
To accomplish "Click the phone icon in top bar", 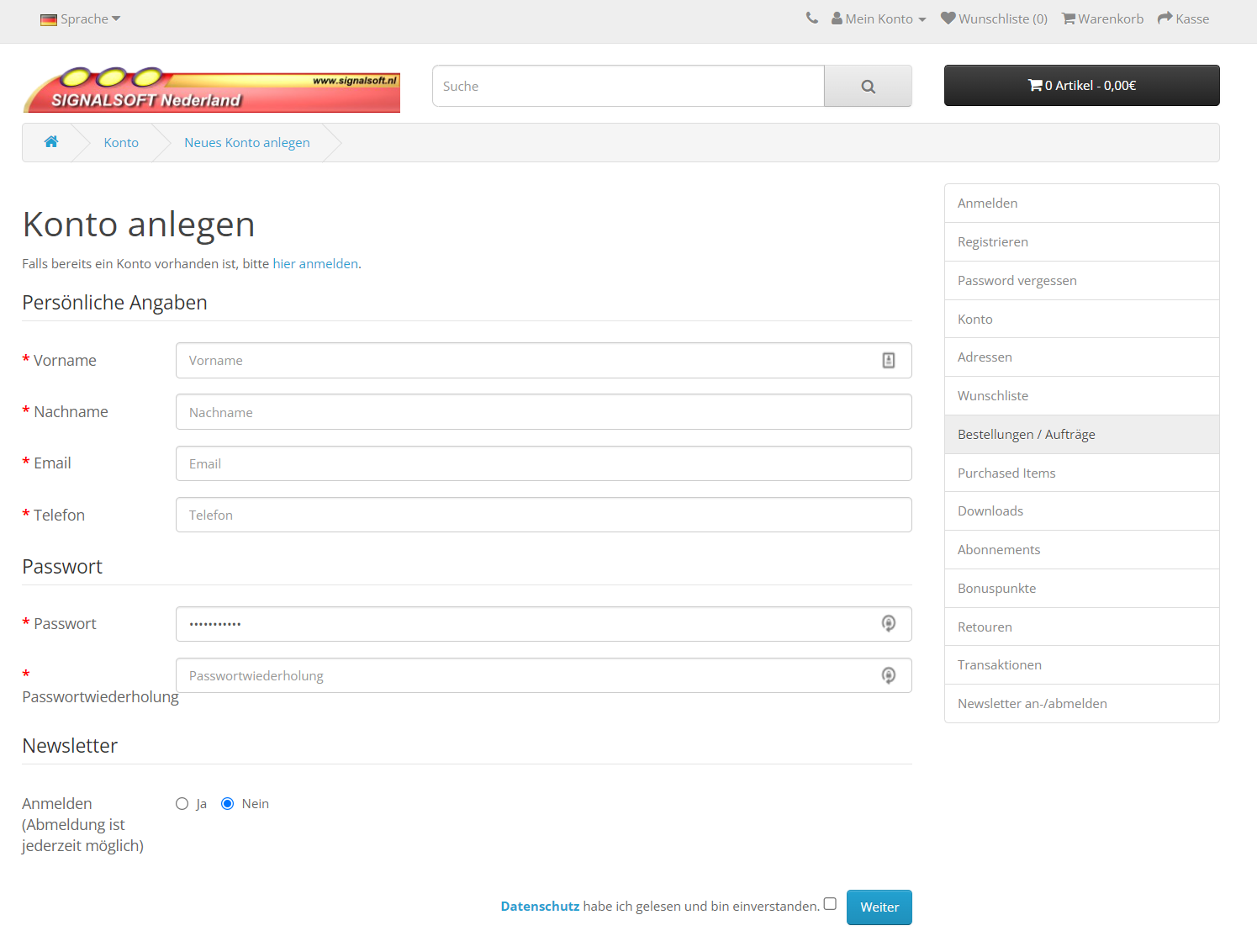I will point(811,18).
